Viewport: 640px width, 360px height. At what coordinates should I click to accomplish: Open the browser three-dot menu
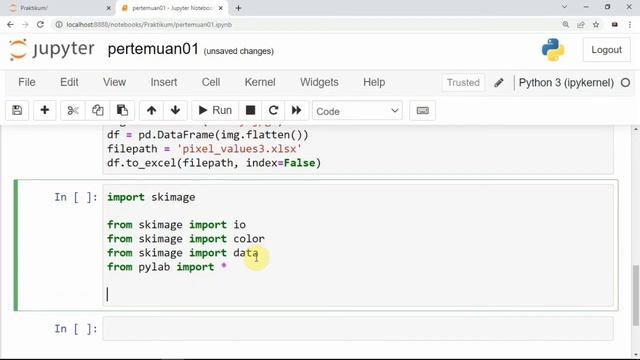(x=630, y=24)
